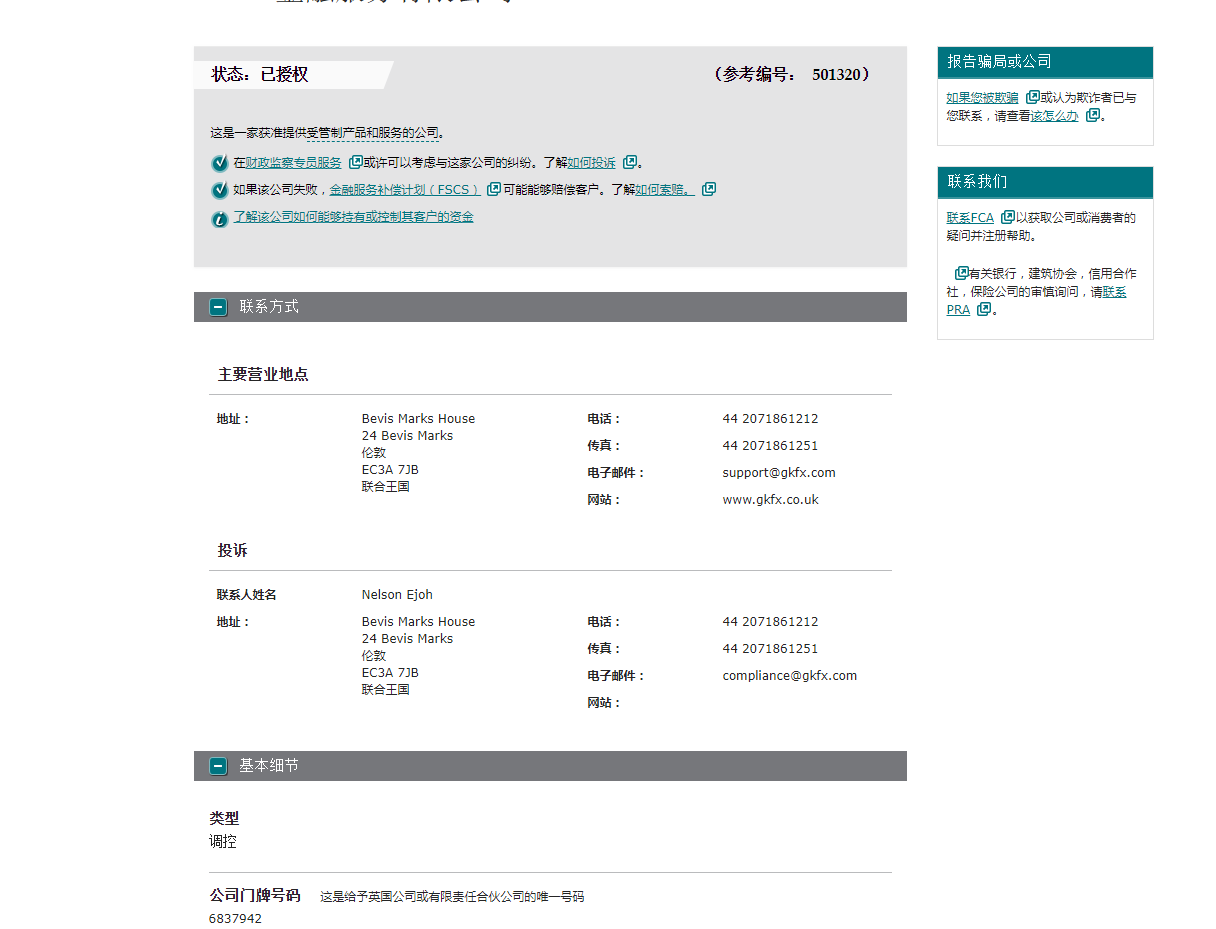Click teal checkmark icon on the FSCS line

point(218,189)
